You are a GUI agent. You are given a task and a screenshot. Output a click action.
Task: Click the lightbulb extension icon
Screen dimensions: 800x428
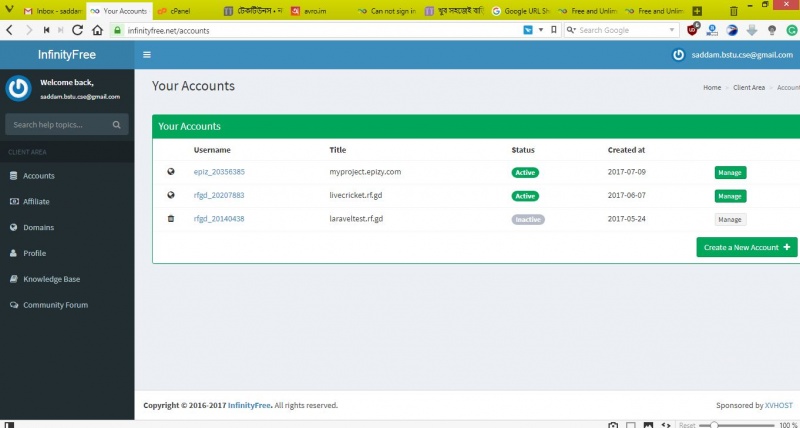tap(772, 30)
